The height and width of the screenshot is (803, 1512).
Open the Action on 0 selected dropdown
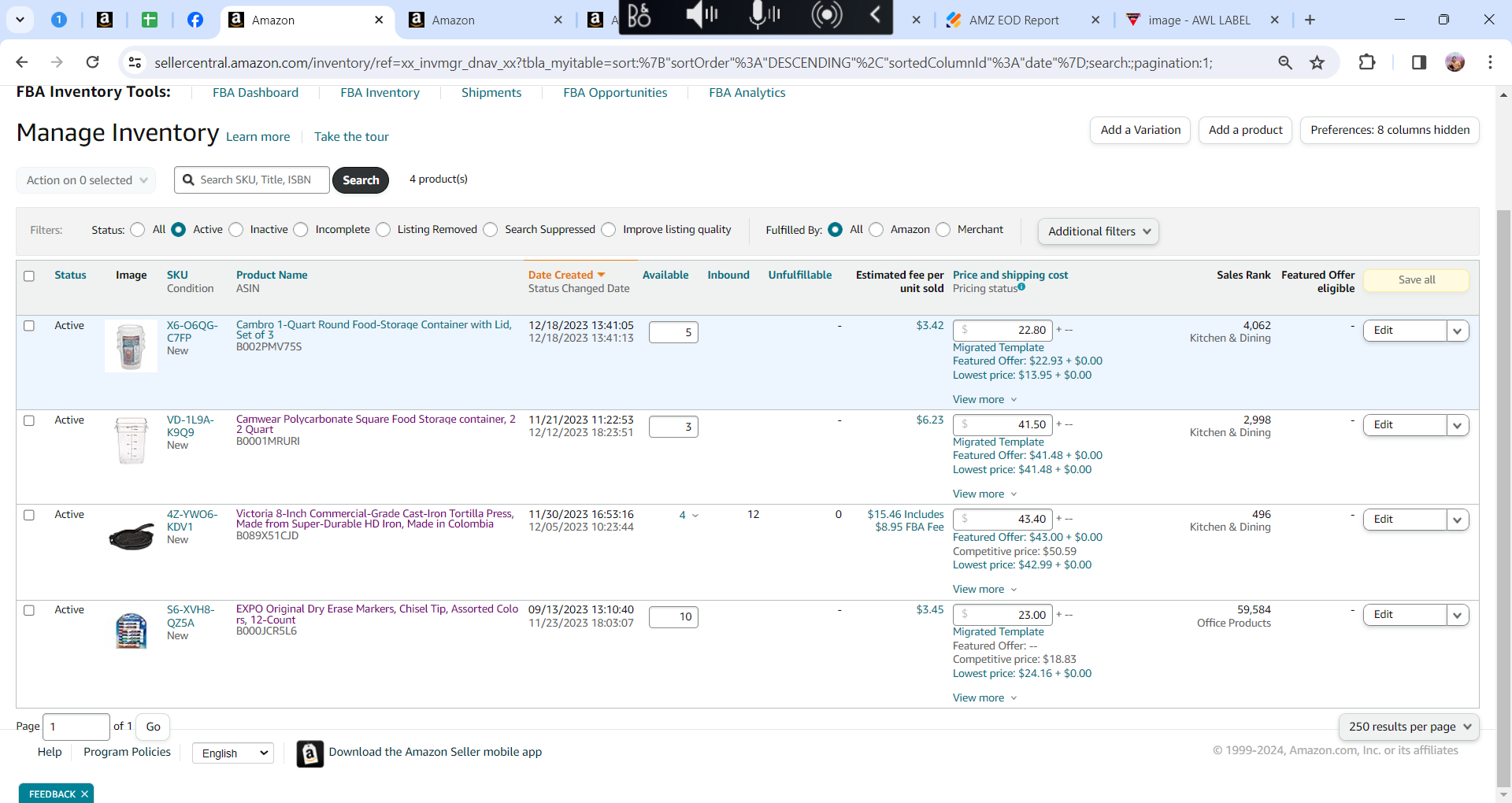tap(86, 180)
